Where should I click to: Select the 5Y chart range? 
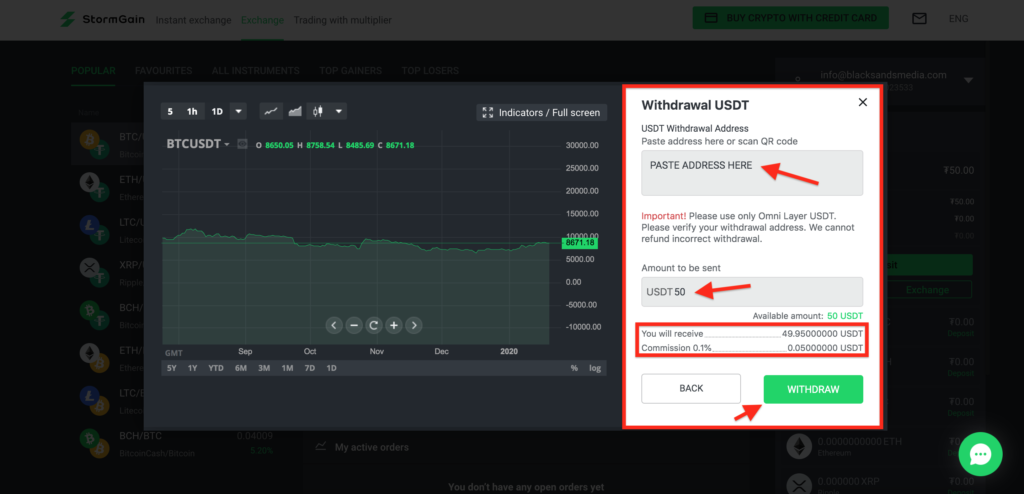pyautogui.click(x=172, y=368)
